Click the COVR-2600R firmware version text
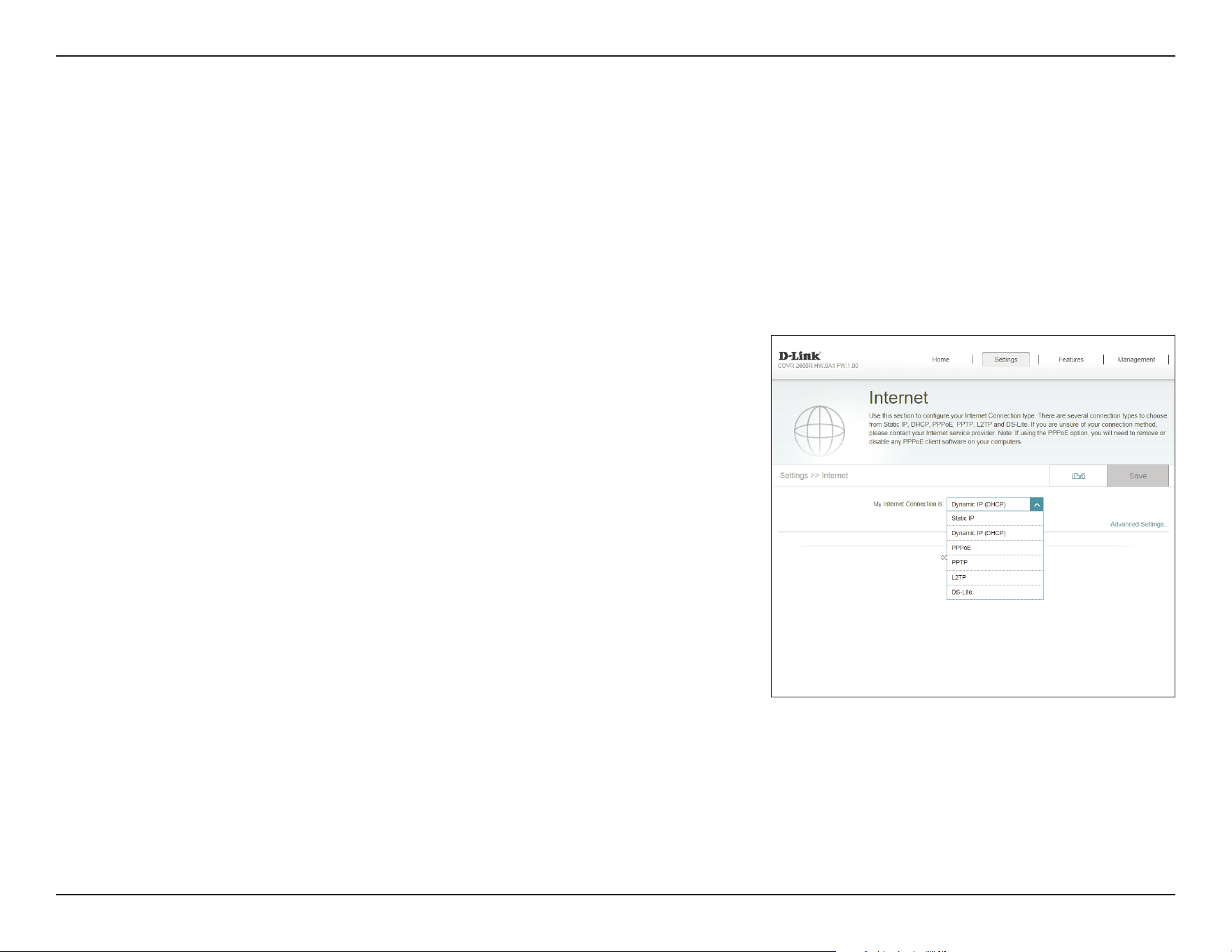 coord(818,366)
